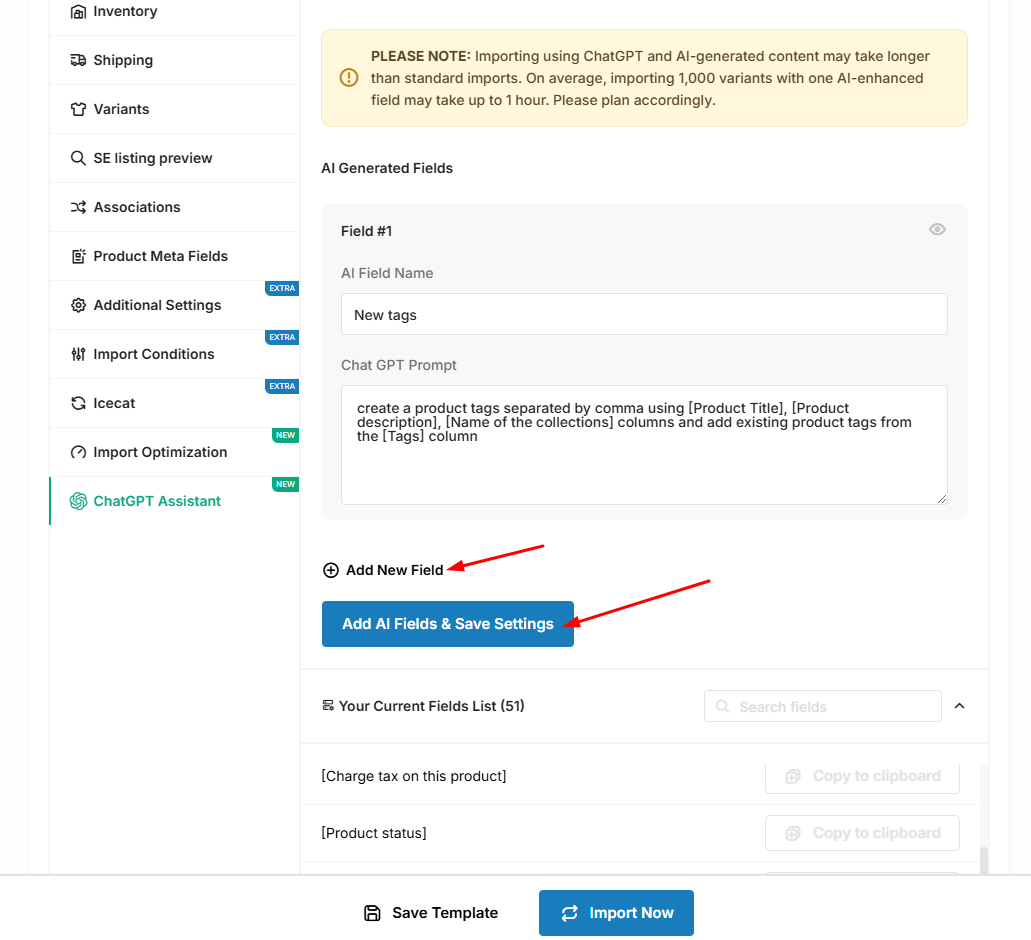1031x940 pixels.
Task: Open Additional Settings section
Action: tap(174, 305)
